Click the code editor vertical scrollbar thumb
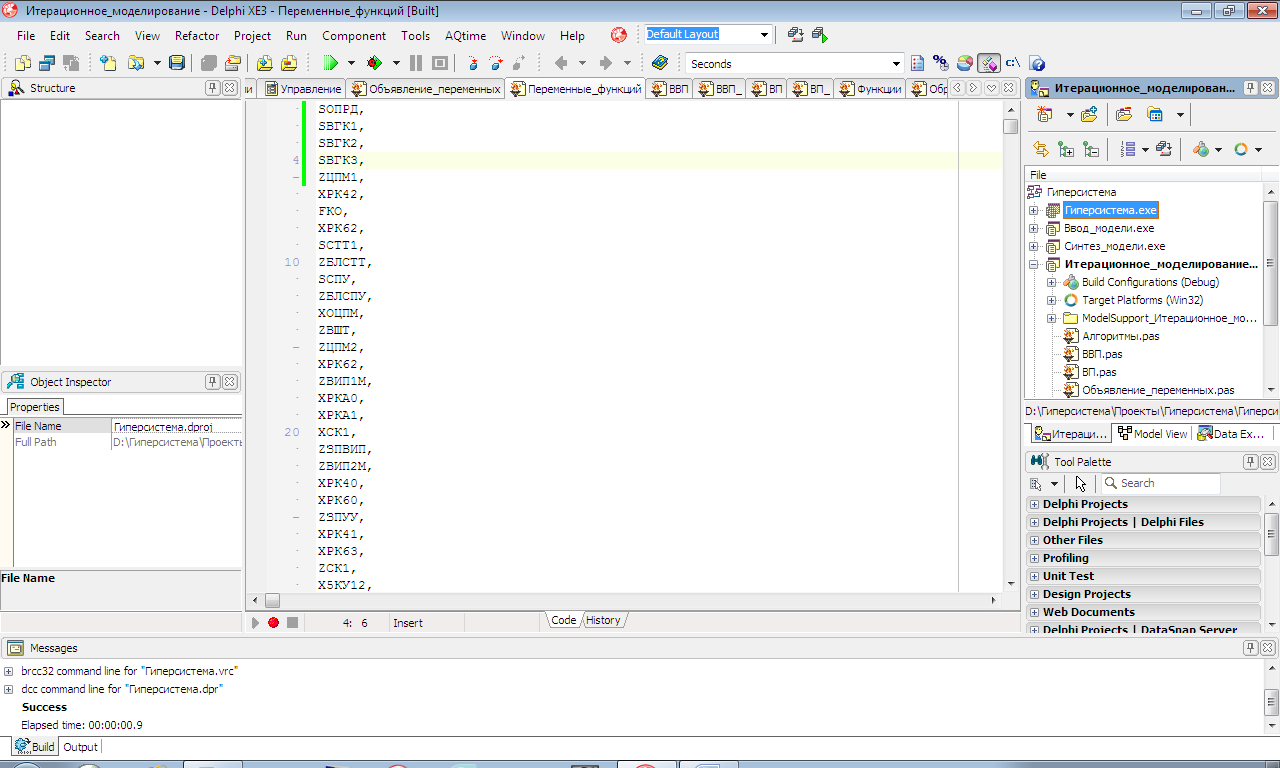This screenshot has height=768, width=1280. click(1011, 127)
